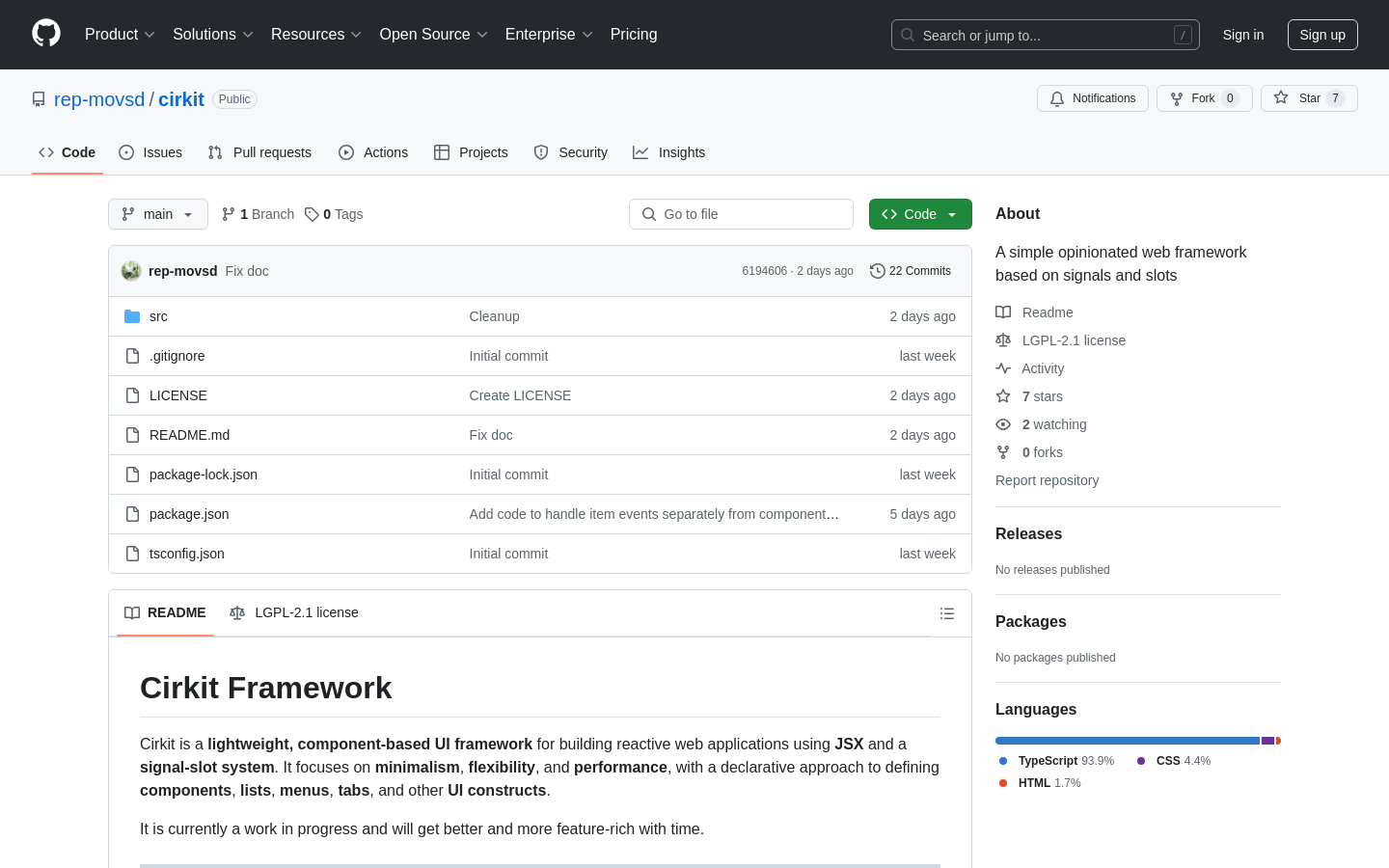
Task: Click the src folder icon
Action: point(132,316)
